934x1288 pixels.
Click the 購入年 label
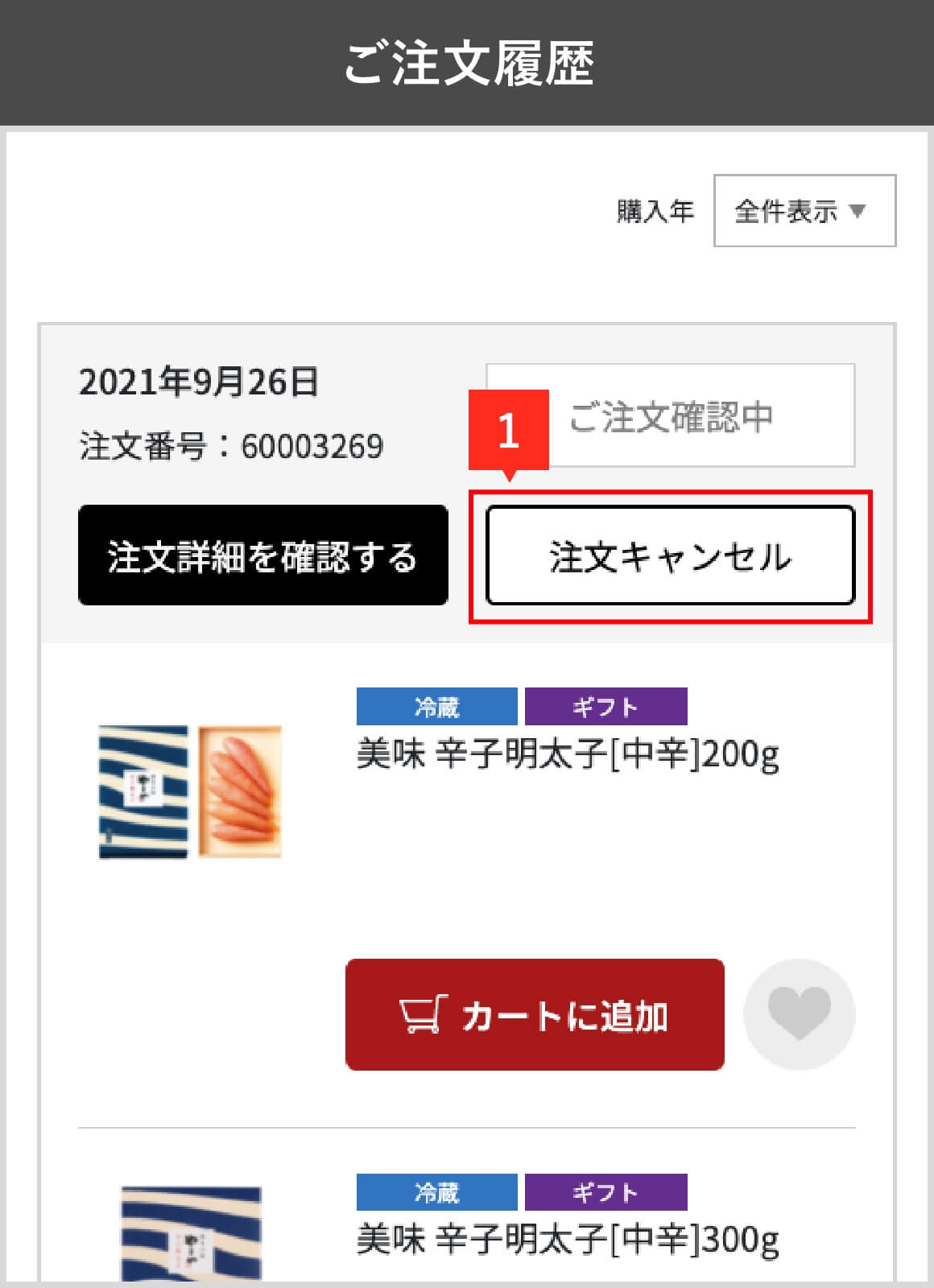[655, 211]
